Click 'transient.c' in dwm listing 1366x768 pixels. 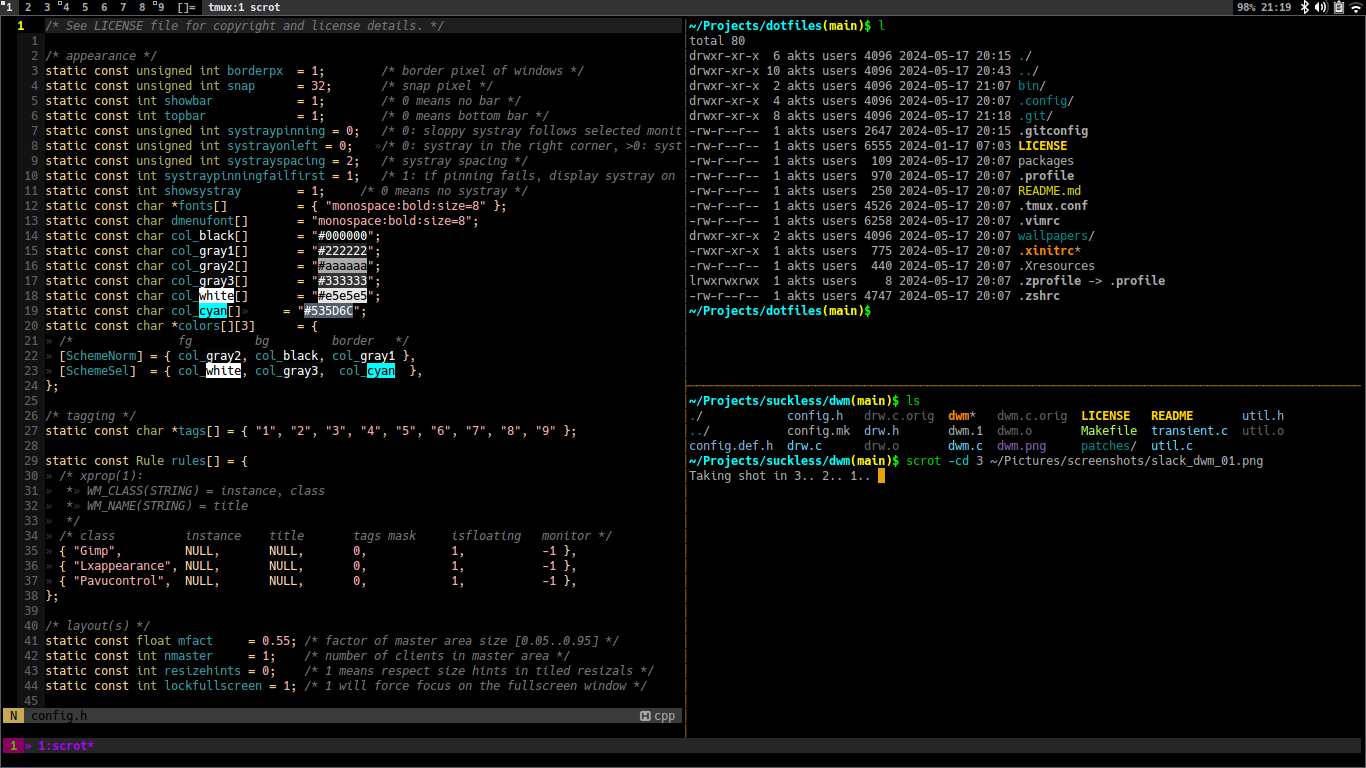[1190, 431]
